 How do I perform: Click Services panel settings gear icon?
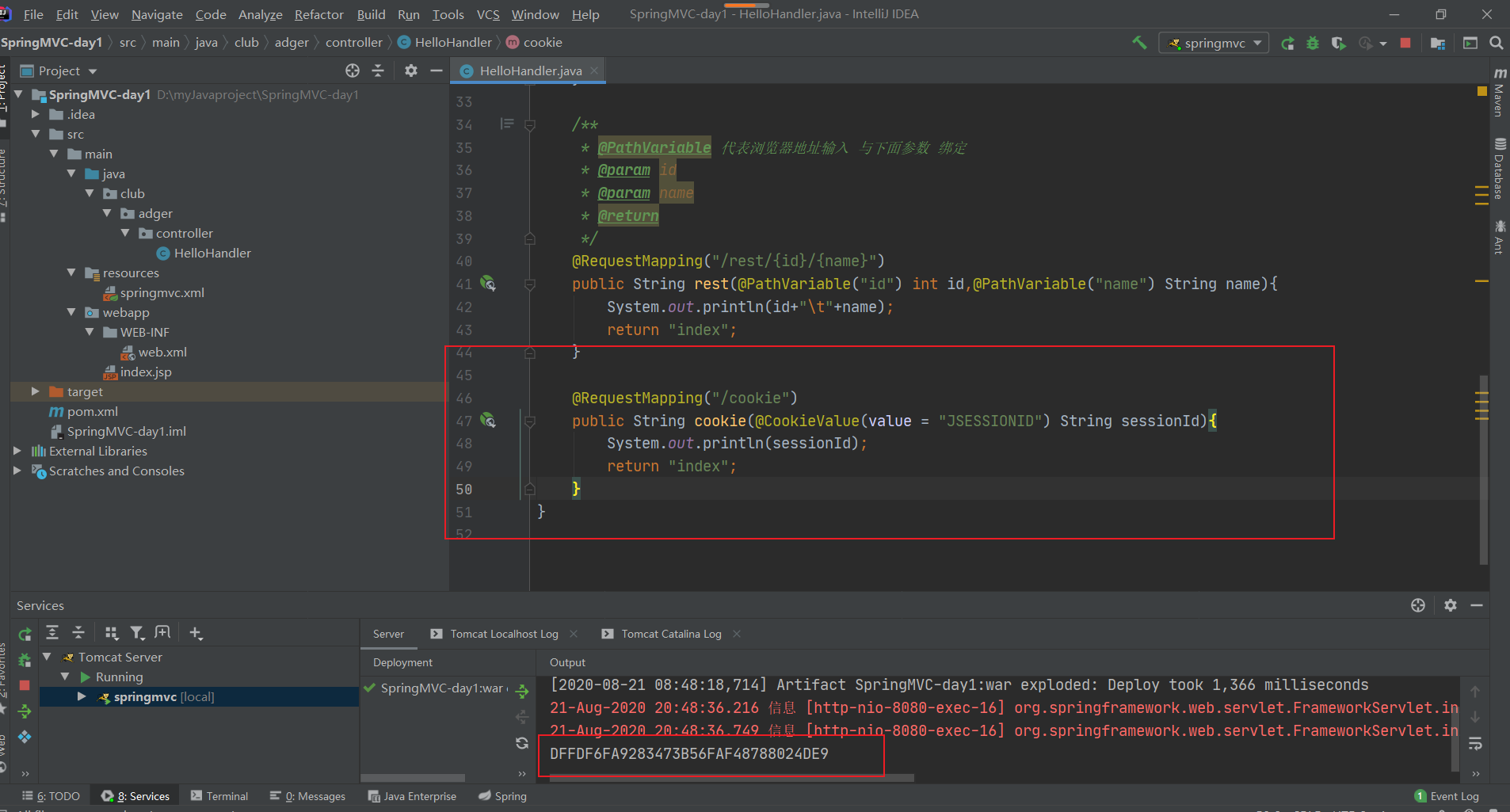click(1451, 605)
